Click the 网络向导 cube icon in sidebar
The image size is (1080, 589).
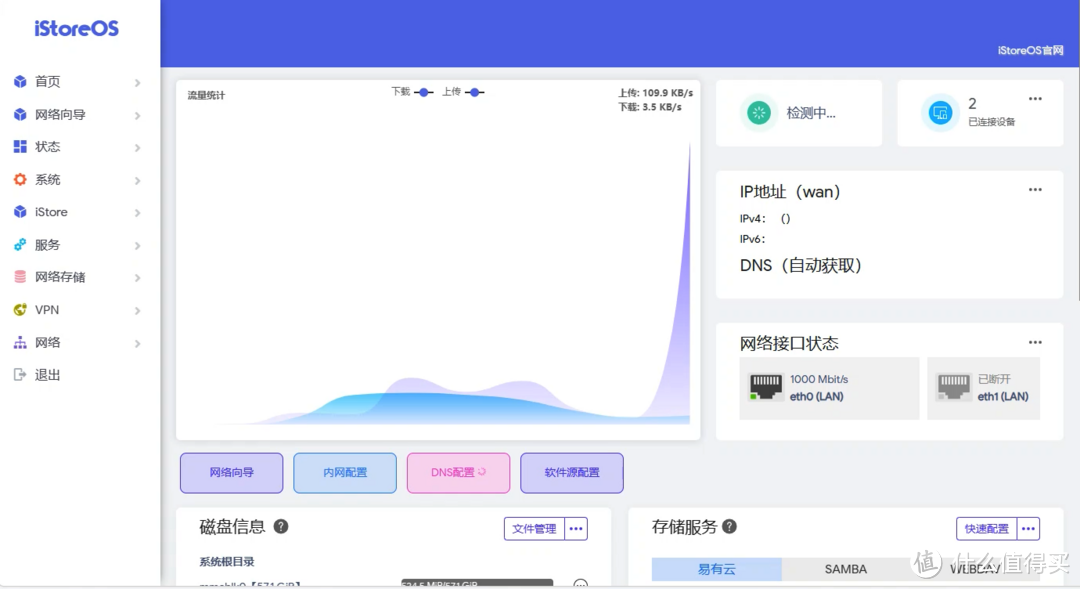click(x=20, y=114)
